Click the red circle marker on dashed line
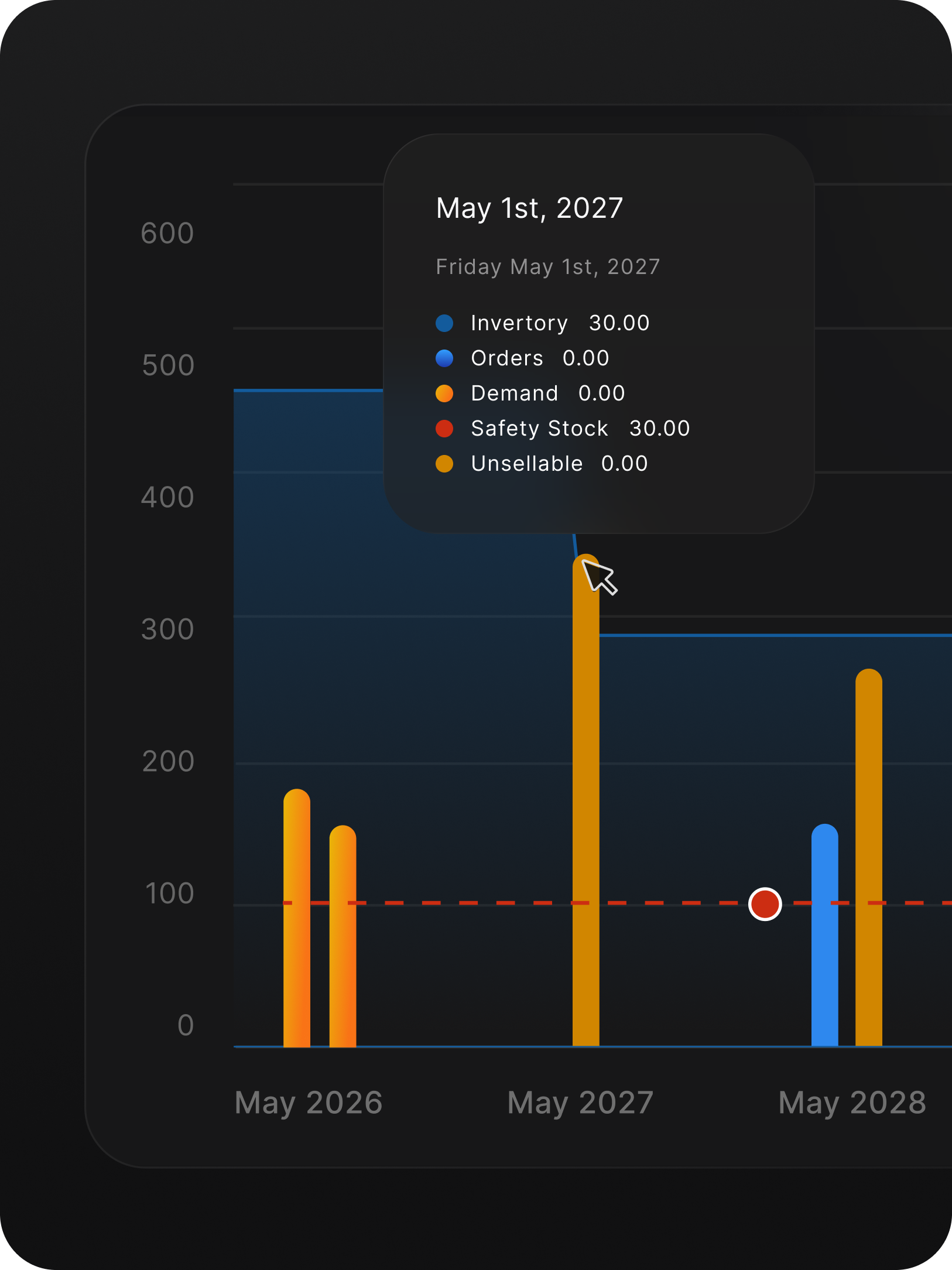The height and width of the screenshot is (1270, 952). click(x=765, y=904)
